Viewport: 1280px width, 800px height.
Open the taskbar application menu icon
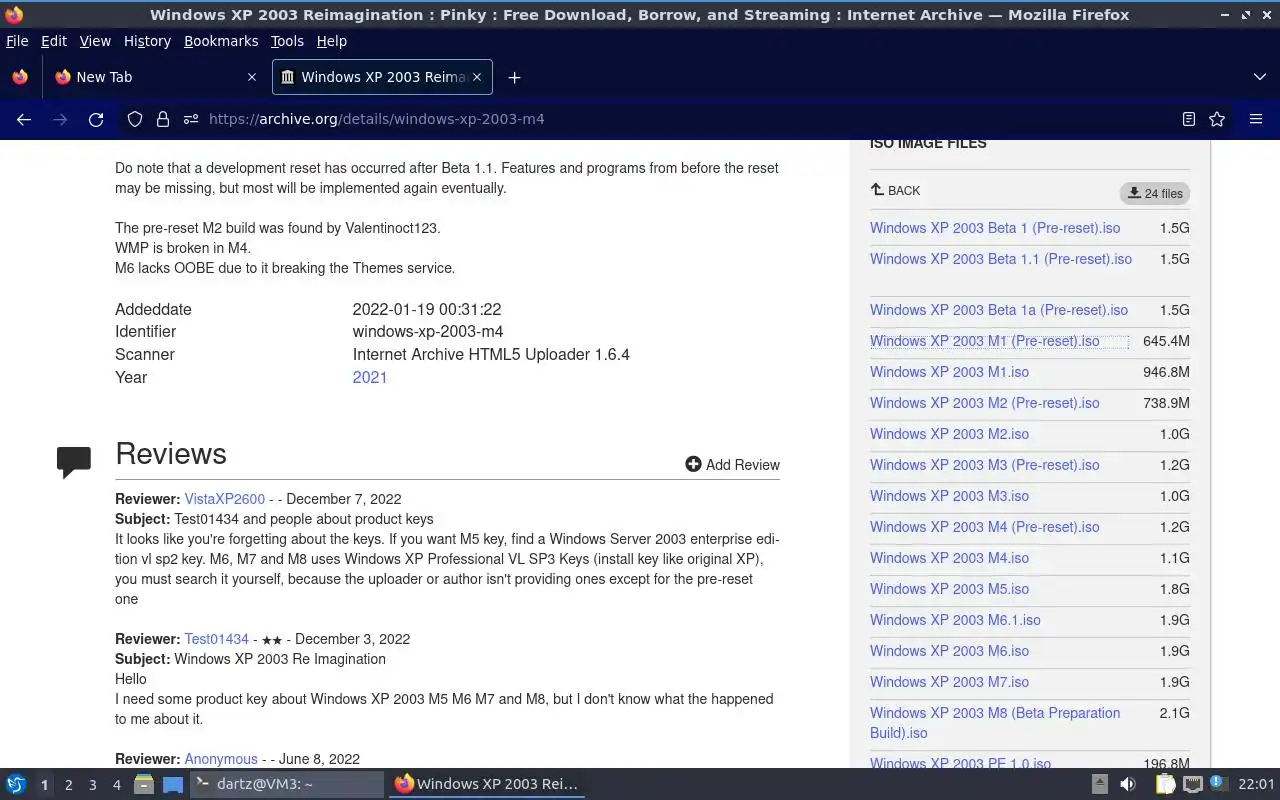pyautogui.click(x=16, y=784)
